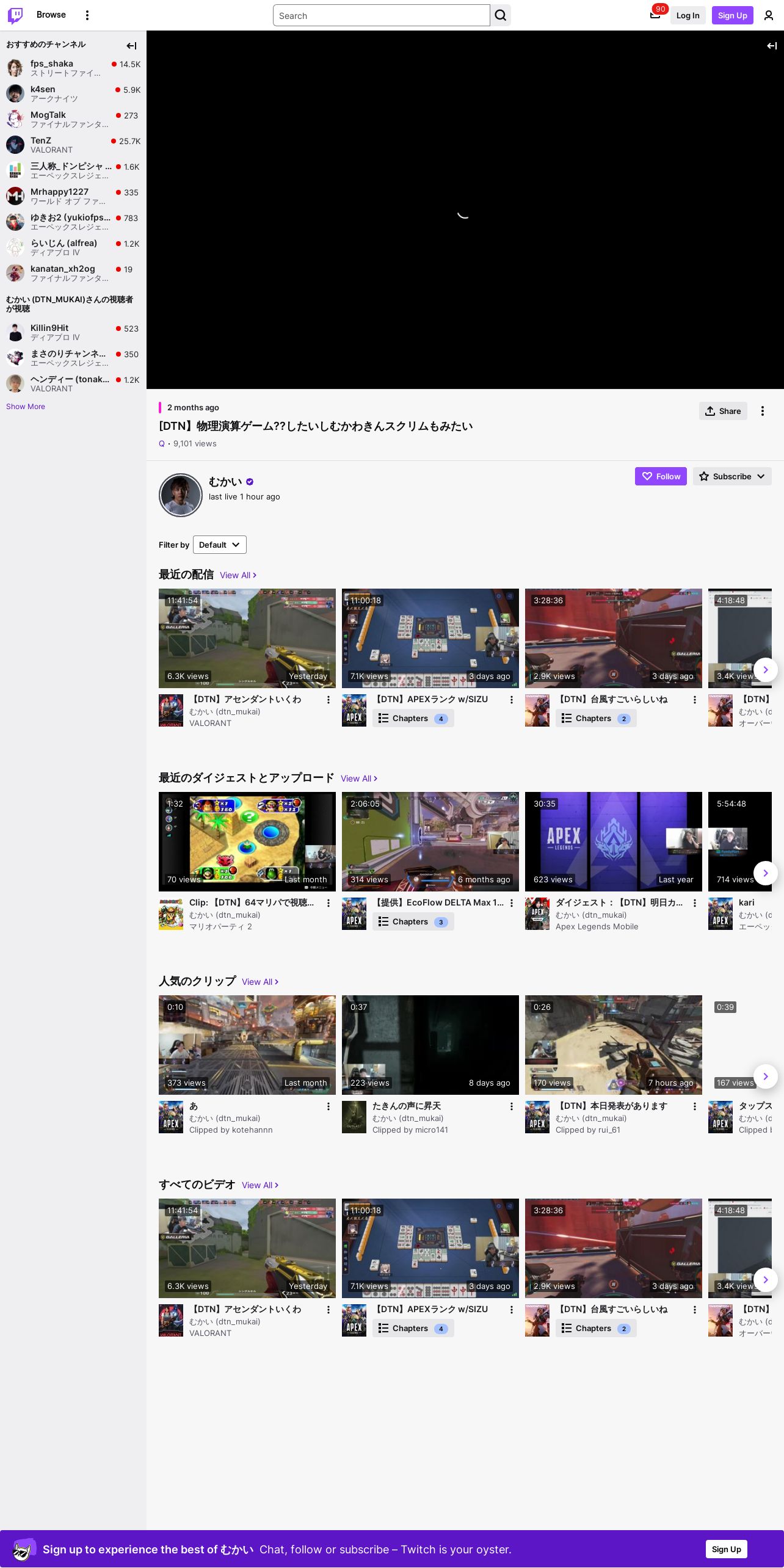The image size is (784, 1568).
Task: Focus the Search input field
Action: pos(382,15)
